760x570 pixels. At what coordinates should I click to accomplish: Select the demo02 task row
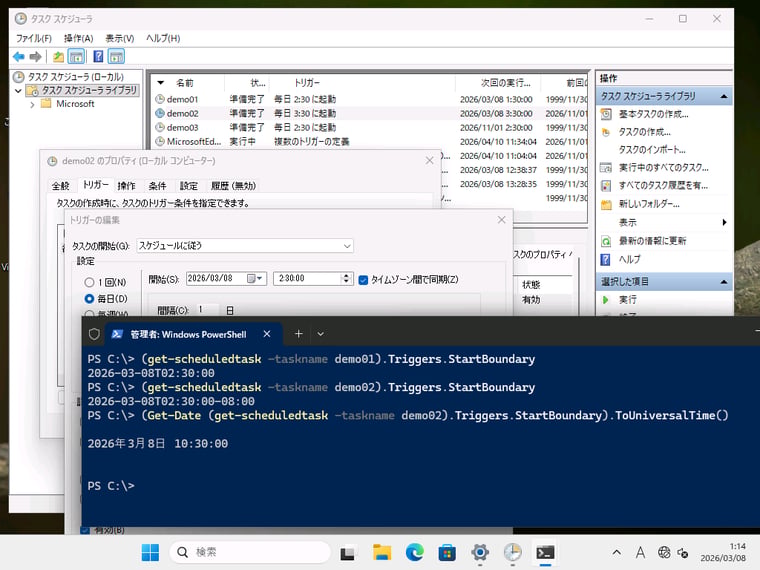coord(369,113)
